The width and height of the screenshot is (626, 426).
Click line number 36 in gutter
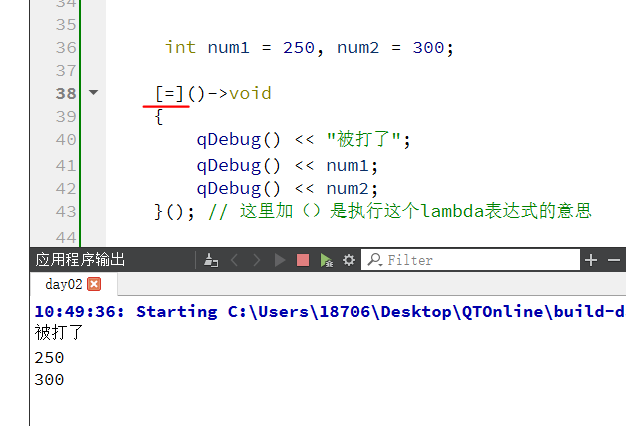[x=66, y=48]
